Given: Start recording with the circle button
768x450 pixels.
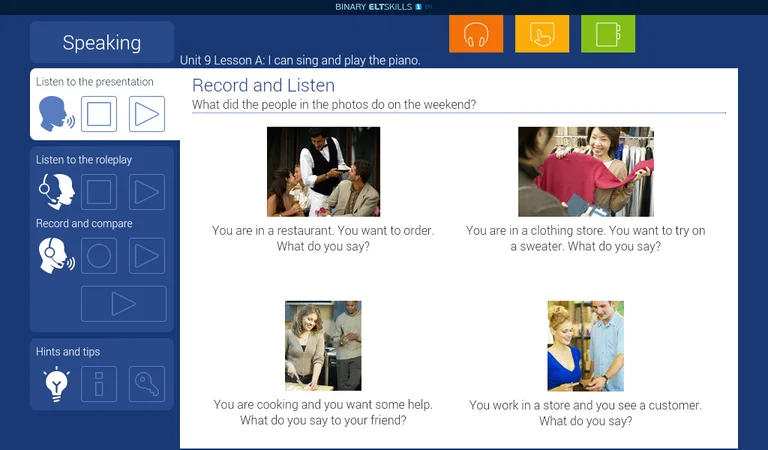Looking at the screenshot, I should point(99,256).
